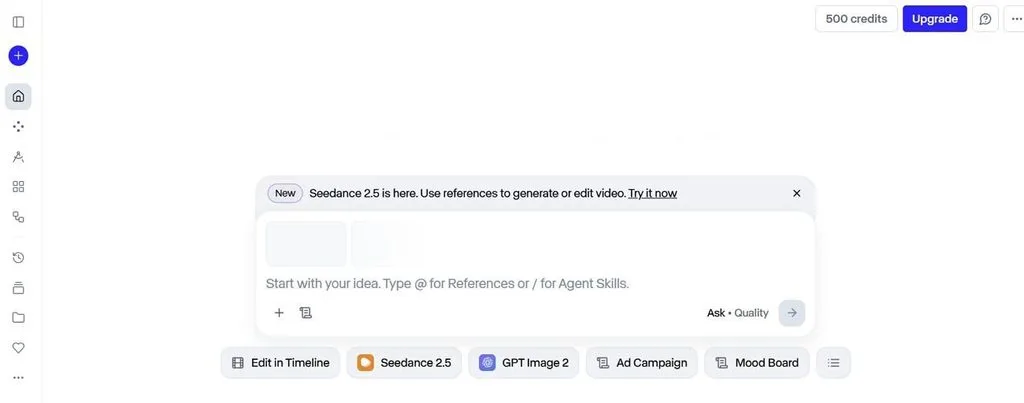1024x403 pixels.
Task: Click the Upgrade button
Action: tap(935, 19)
